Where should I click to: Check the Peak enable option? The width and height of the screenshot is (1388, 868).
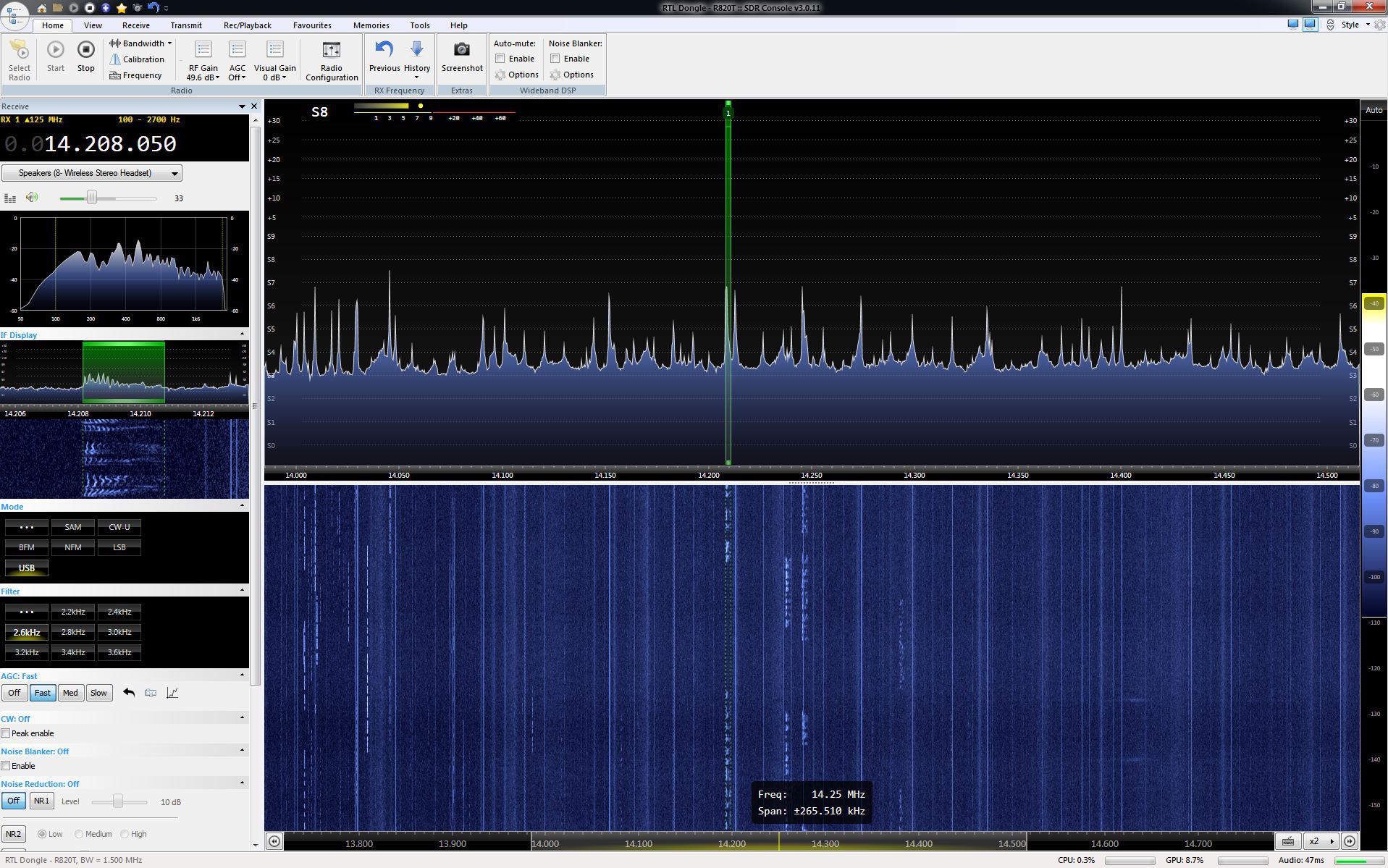click(x=7, y=733)
